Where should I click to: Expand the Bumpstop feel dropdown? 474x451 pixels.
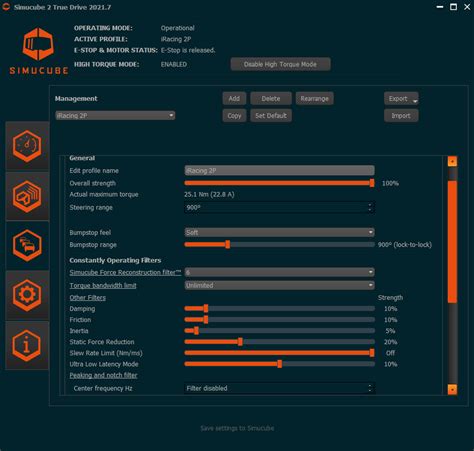coord(279,232)
